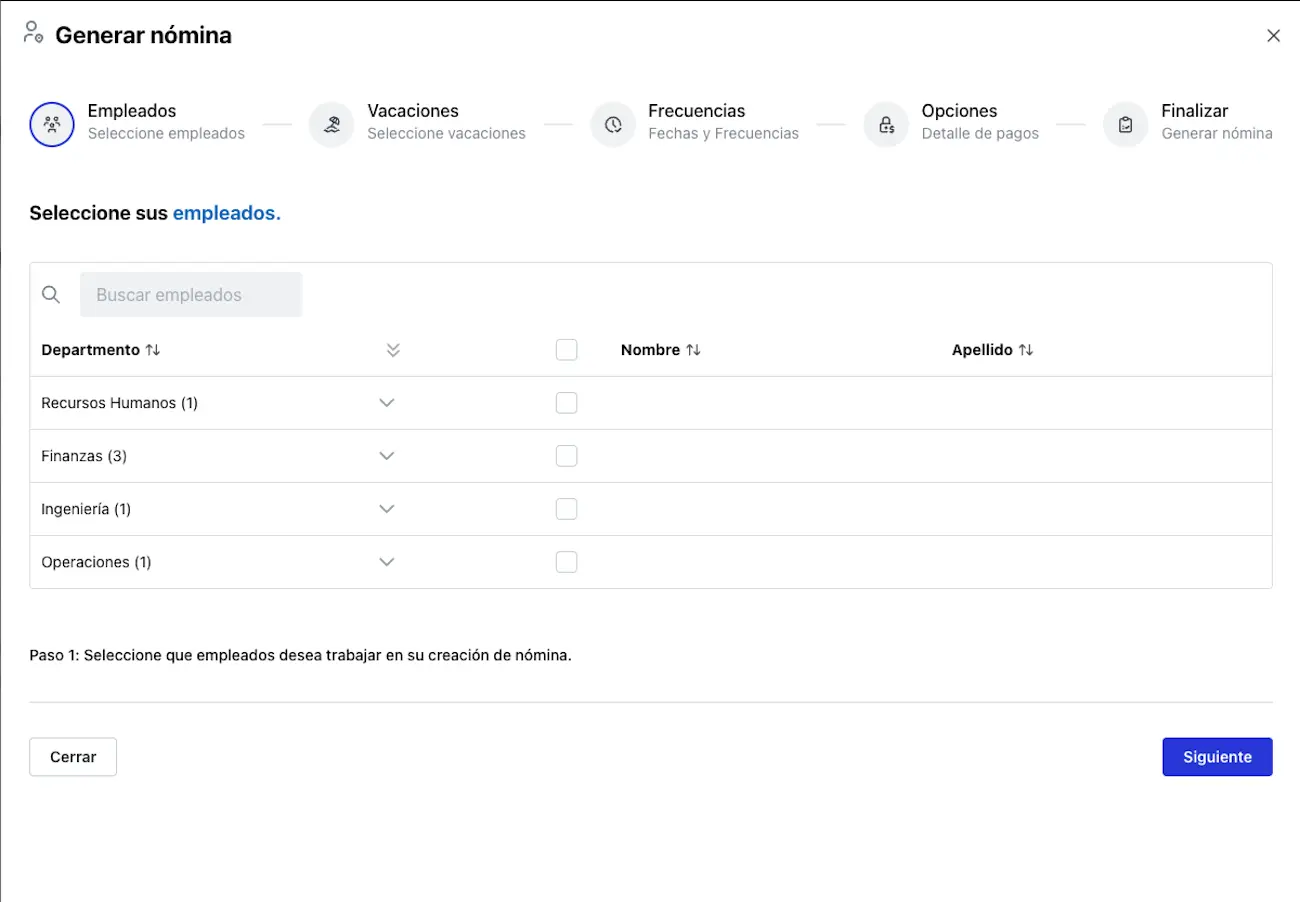Select the Ingeniería (1) text
Viewport: 1300px width, 902px height.
(86, 509)
